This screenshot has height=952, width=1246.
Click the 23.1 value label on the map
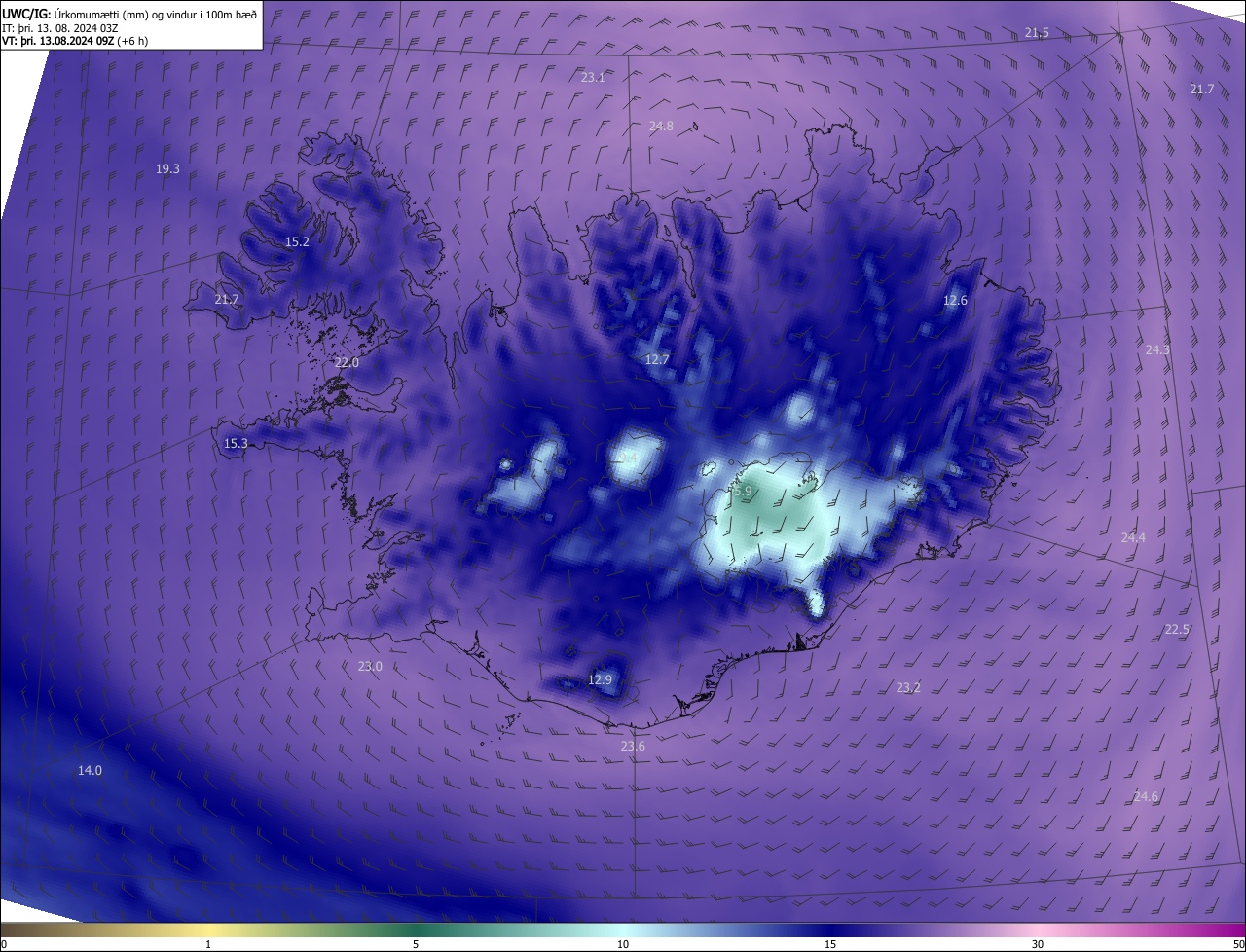click(x=593, y=77)
